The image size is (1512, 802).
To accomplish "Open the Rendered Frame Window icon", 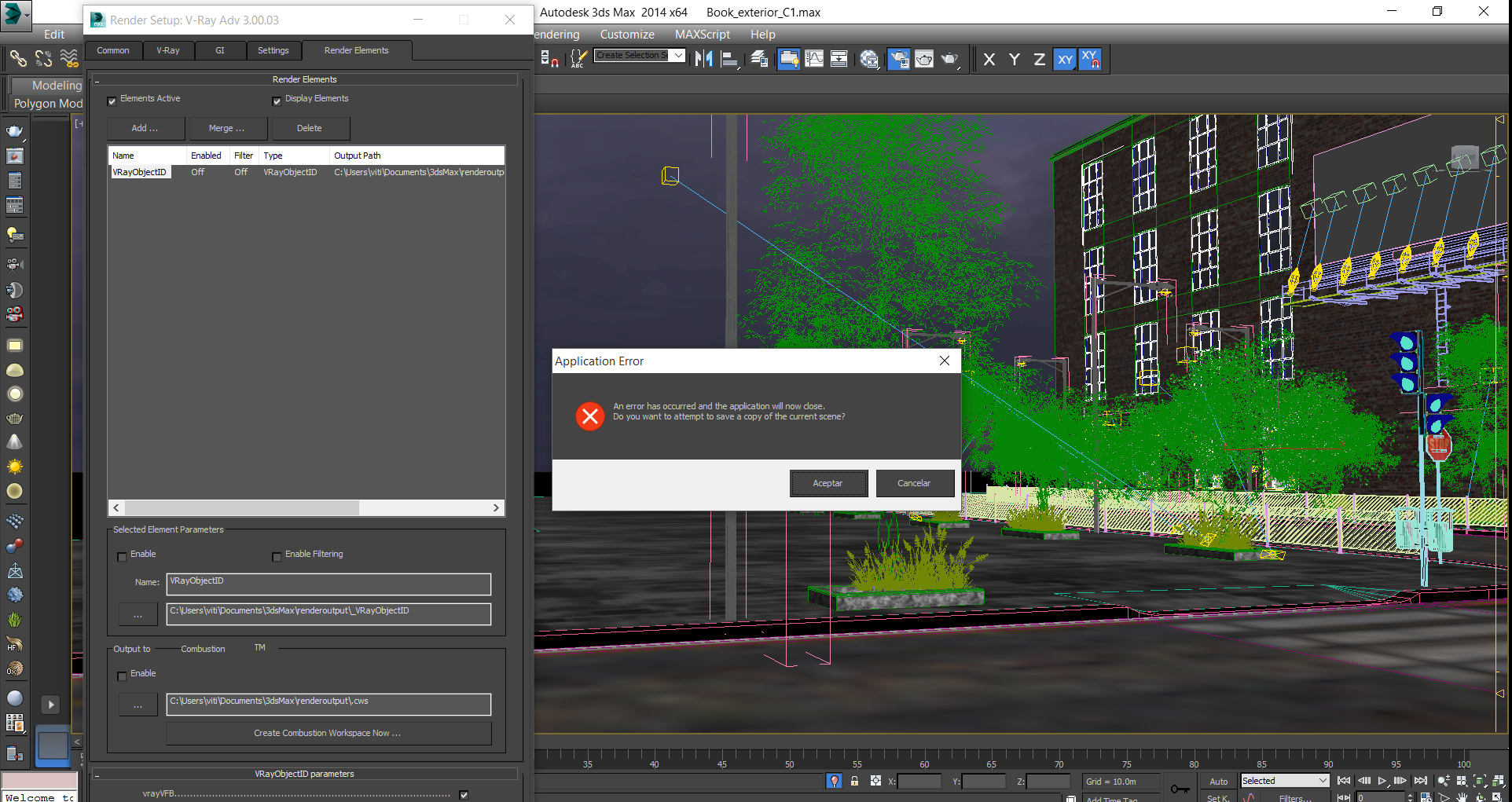I will click(x=924, y=59).
